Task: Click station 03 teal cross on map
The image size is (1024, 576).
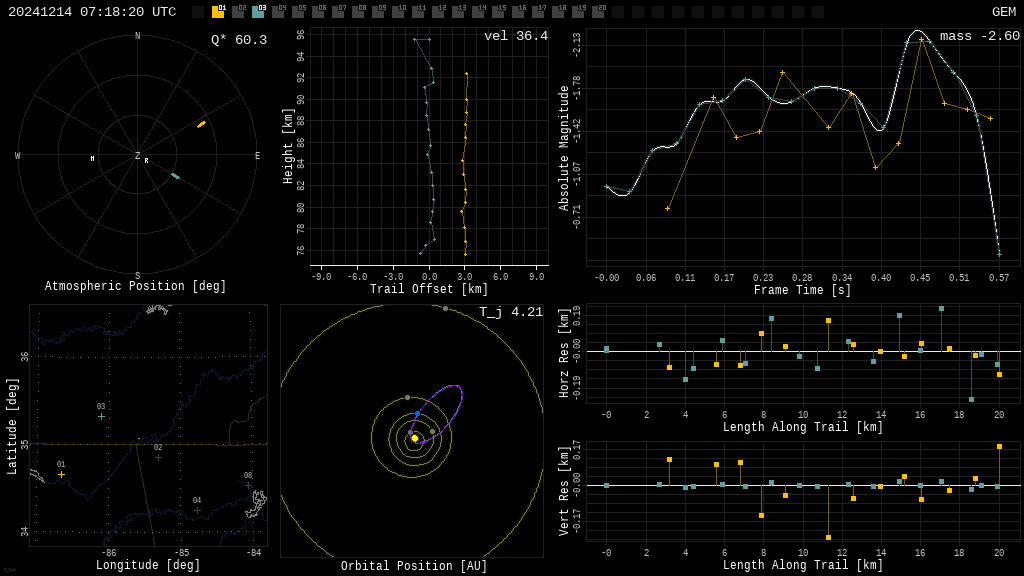Action: 101,416
